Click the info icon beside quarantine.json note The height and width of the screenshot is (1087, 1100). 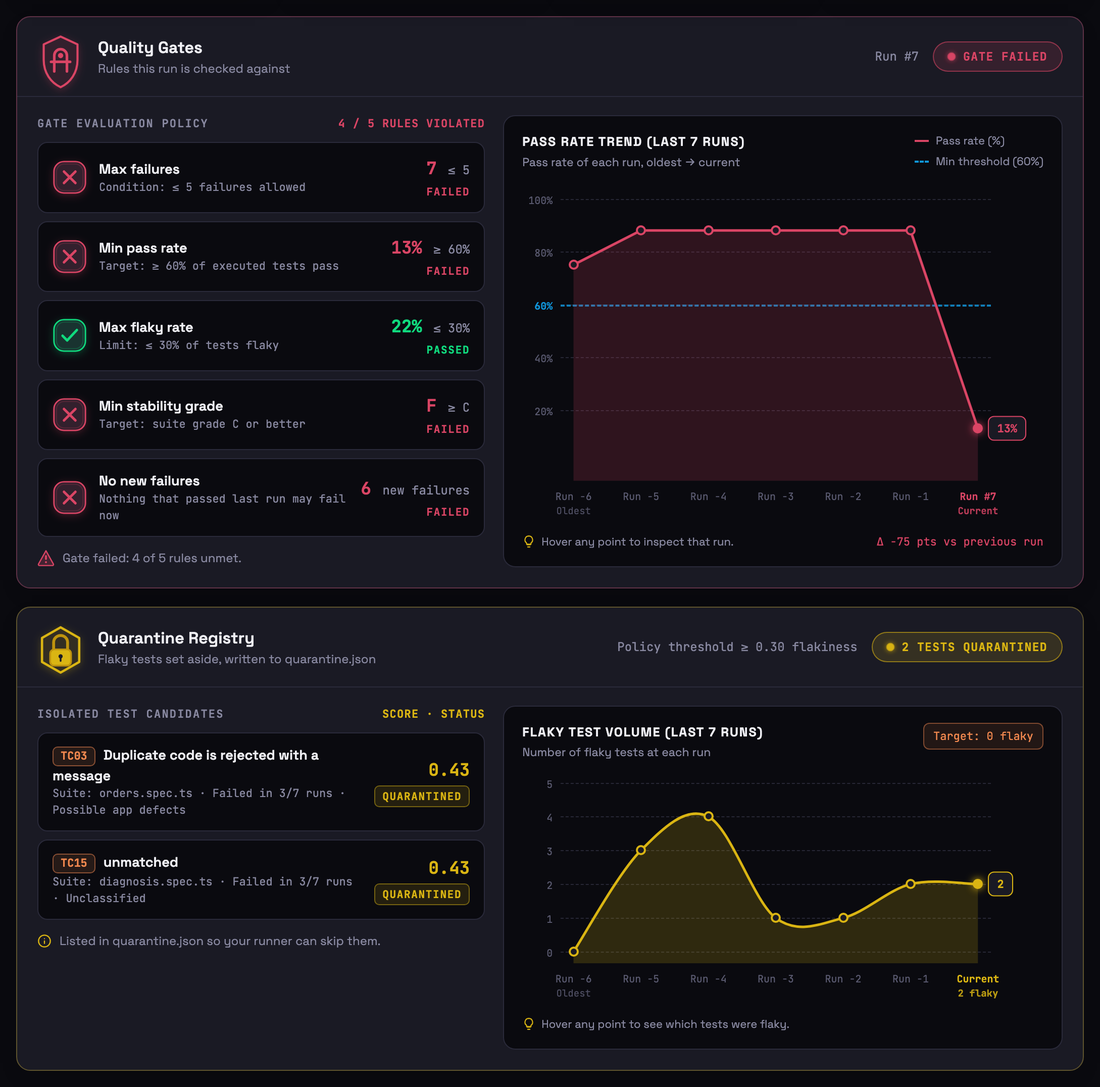click(44, 941)
